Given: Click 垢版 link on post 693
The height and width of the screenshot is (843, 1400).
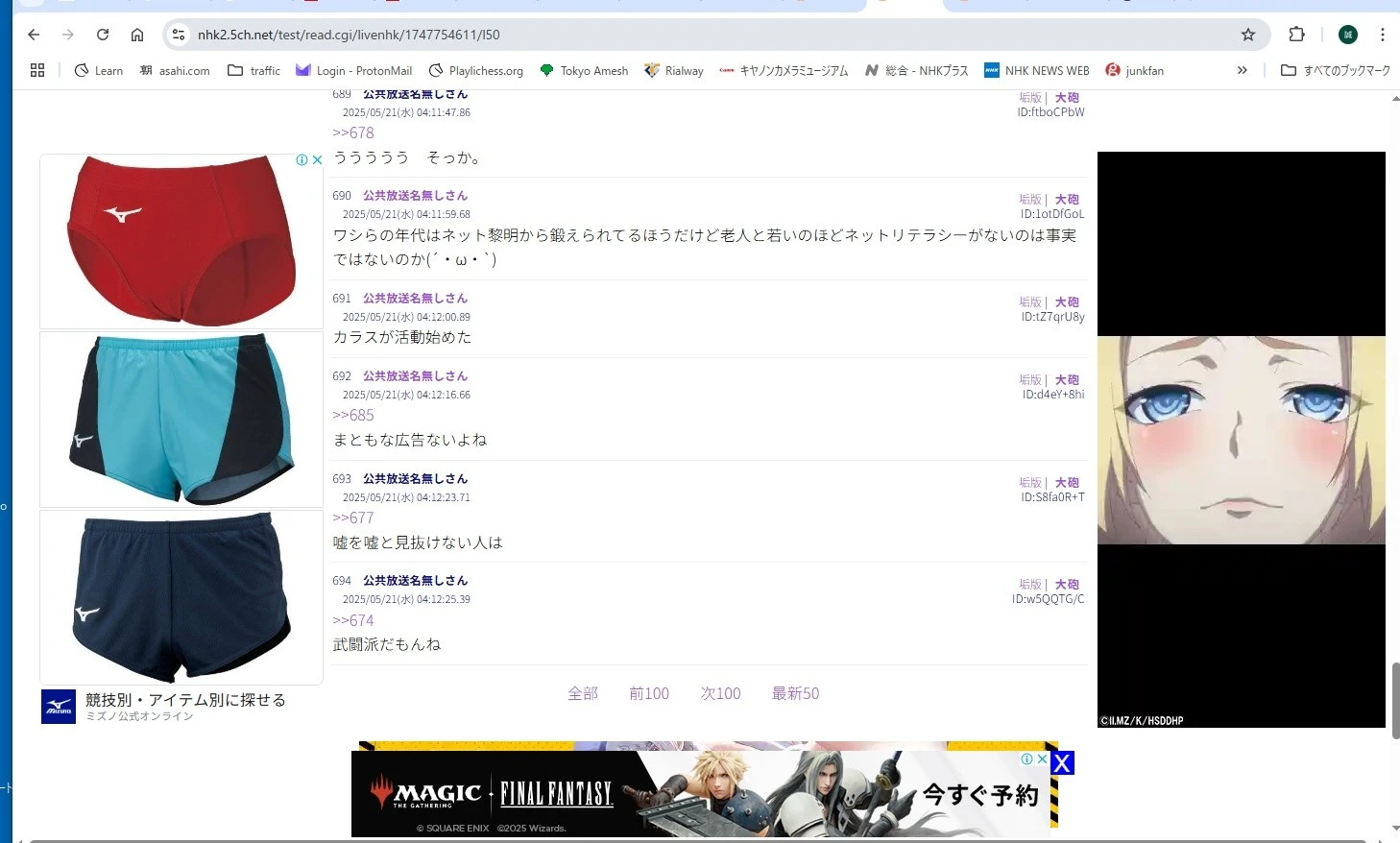Looking at the screenshot, I should click(x=1030, y=483).
